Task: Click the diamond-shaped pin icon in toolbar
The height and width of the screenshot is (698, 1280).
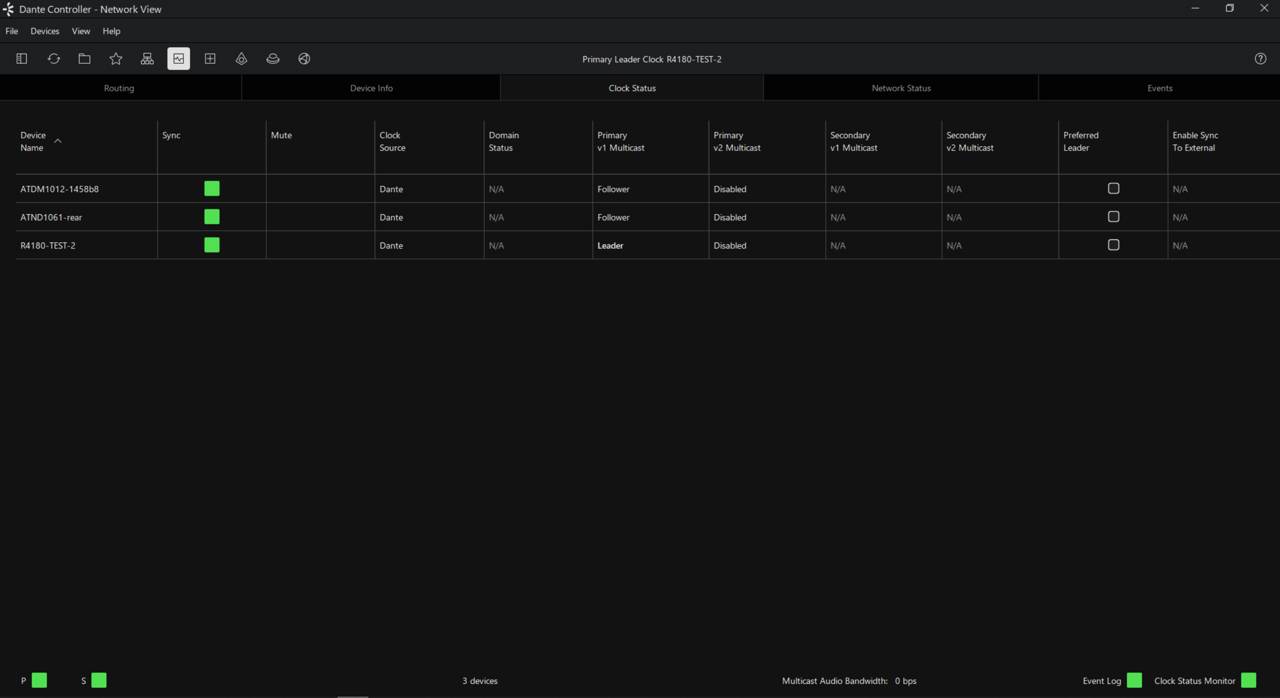Action: [x=241, y=59]
